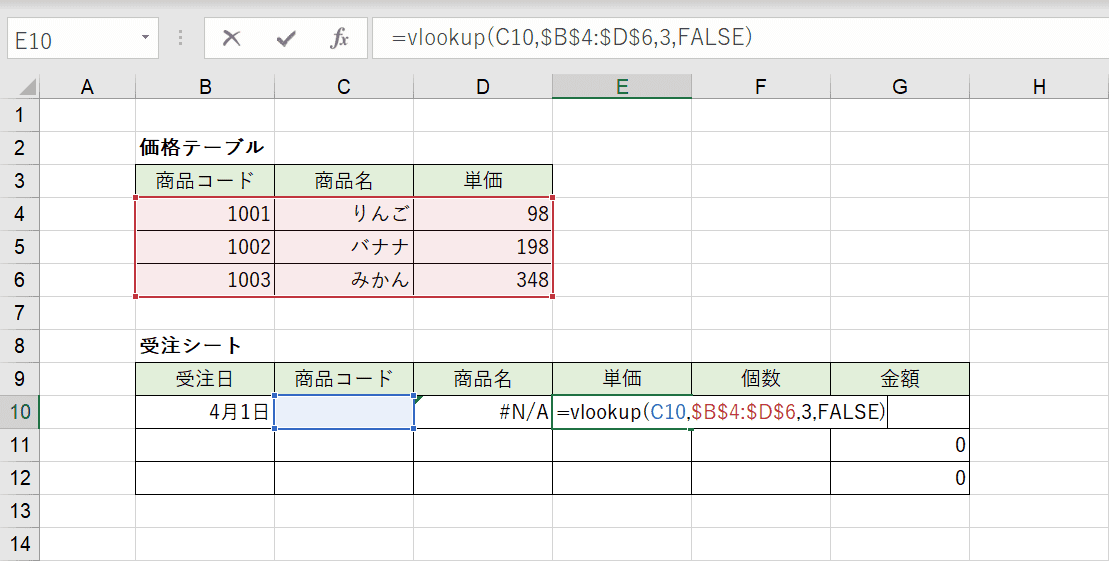Image resolution: width=1109 pixels, height=561 pixels.
Task: Select column H header
Action: click(x=1039, y=87)
